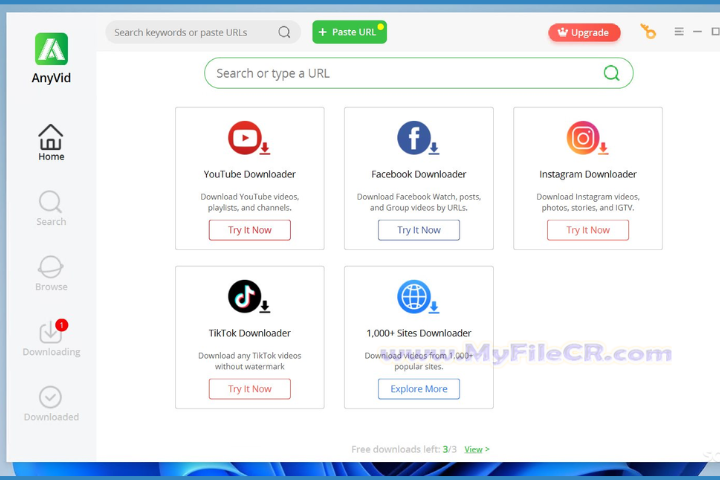The height and width of the screenshot is (480, 720).
Task: Open the Home sidebar section
Action: (x=51, y=142)
